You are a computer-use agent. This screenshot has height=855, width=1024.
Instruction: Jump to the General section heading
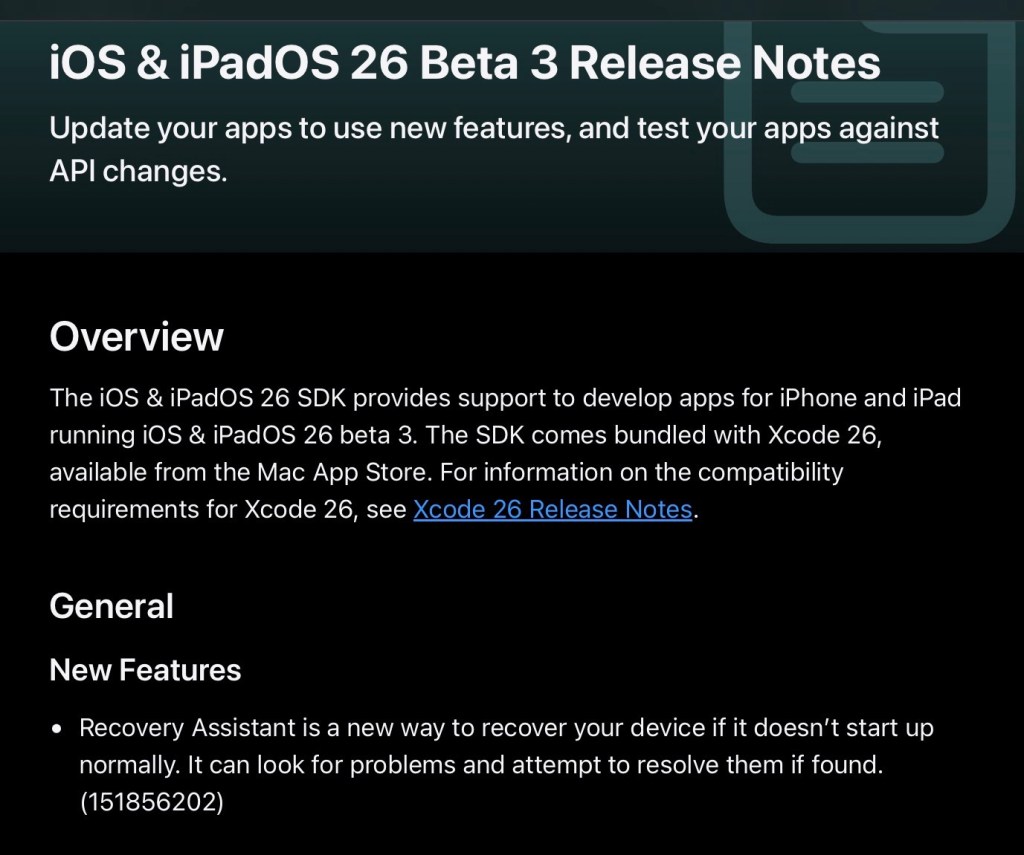click(111, 606)
